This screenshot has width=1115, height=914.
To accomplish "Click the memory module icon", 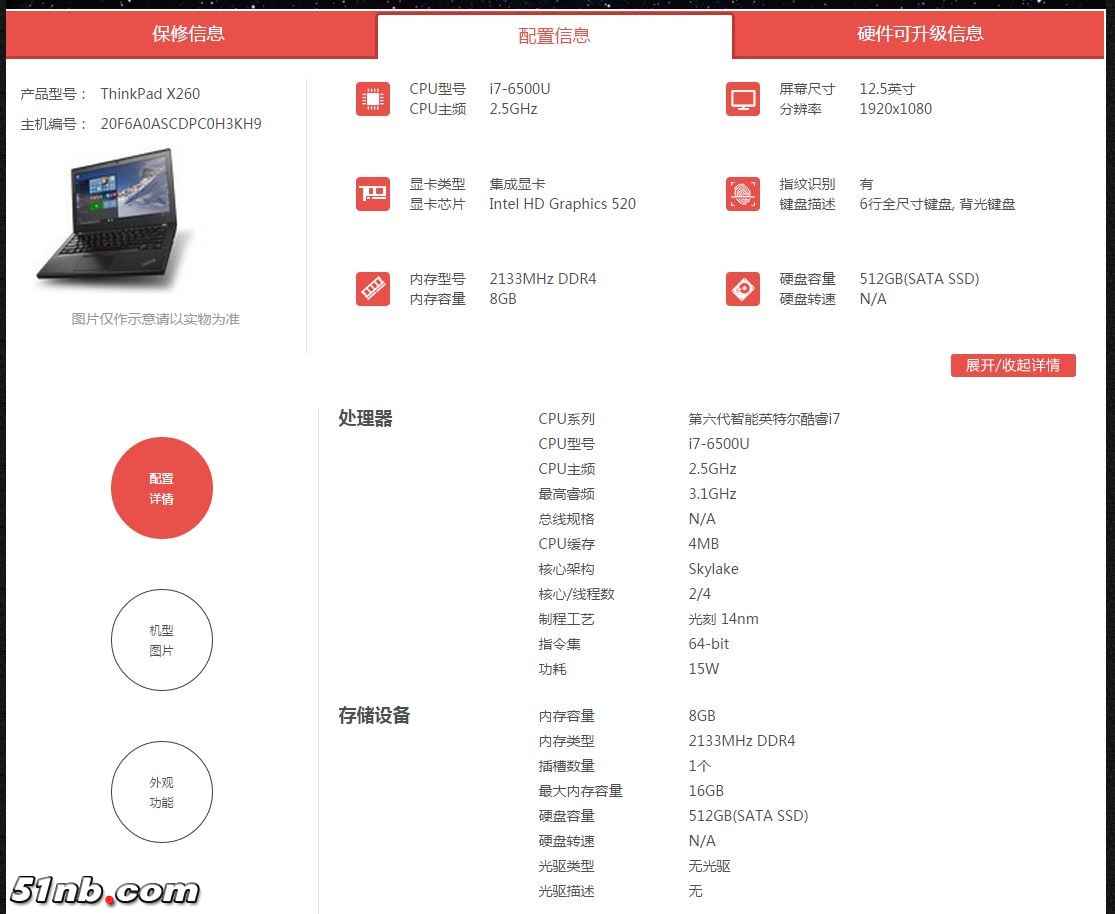I will pyautogui.click(x=373, y=289).
